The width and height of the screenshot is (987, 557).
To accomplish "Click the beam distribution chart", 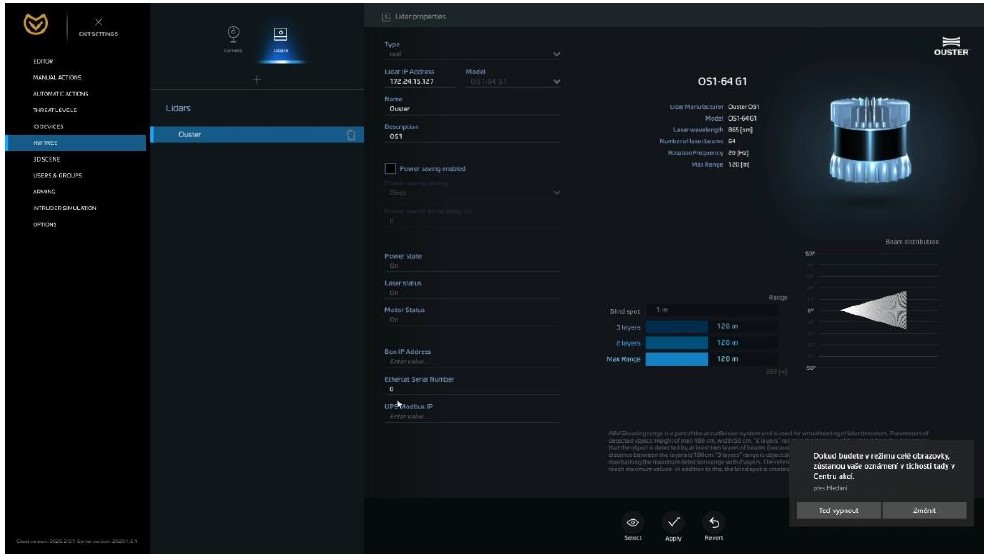I will click(872, 310).
